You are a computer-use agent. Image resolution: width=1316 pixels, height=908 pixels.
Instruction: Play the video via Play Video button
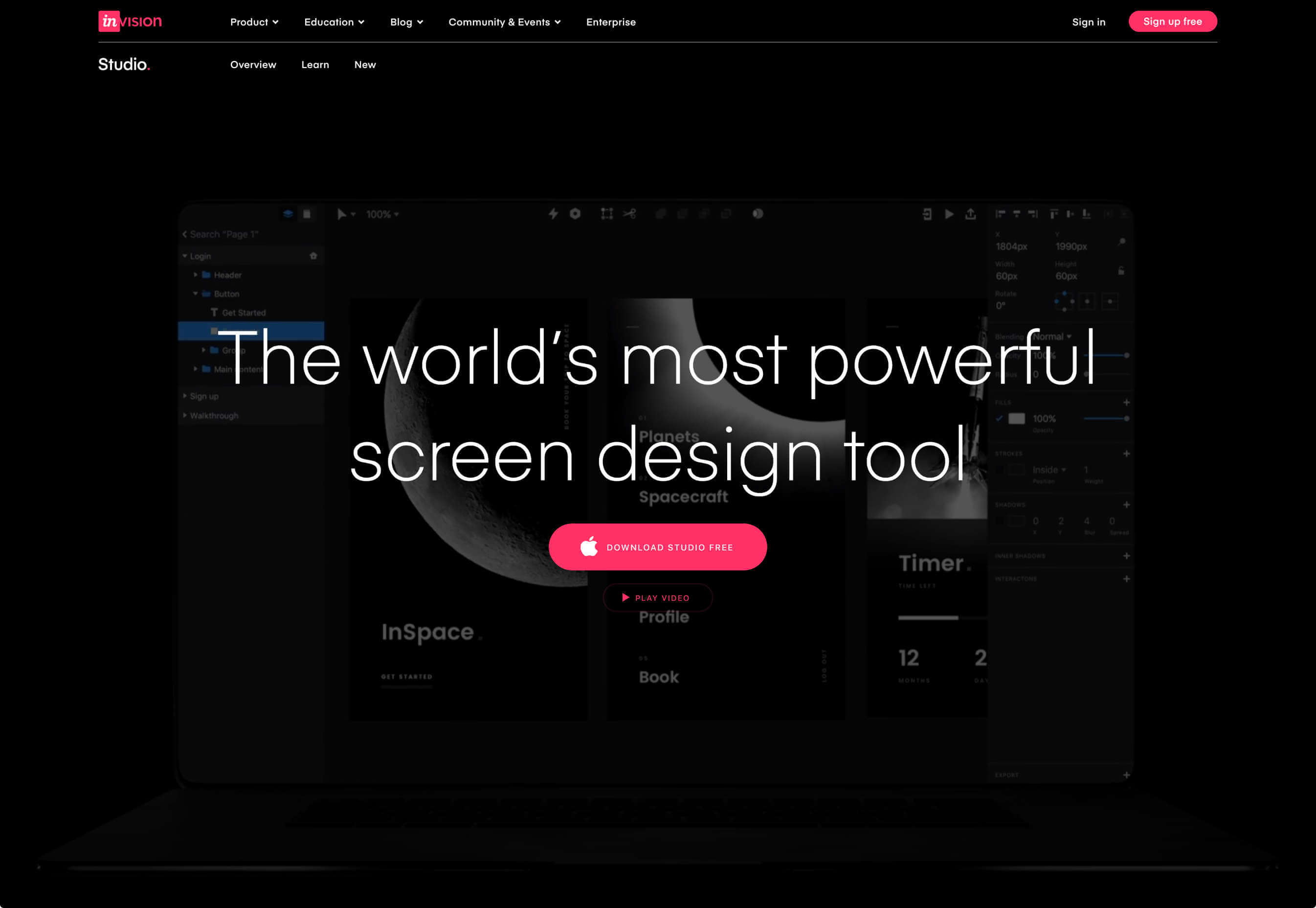point(657,597)
